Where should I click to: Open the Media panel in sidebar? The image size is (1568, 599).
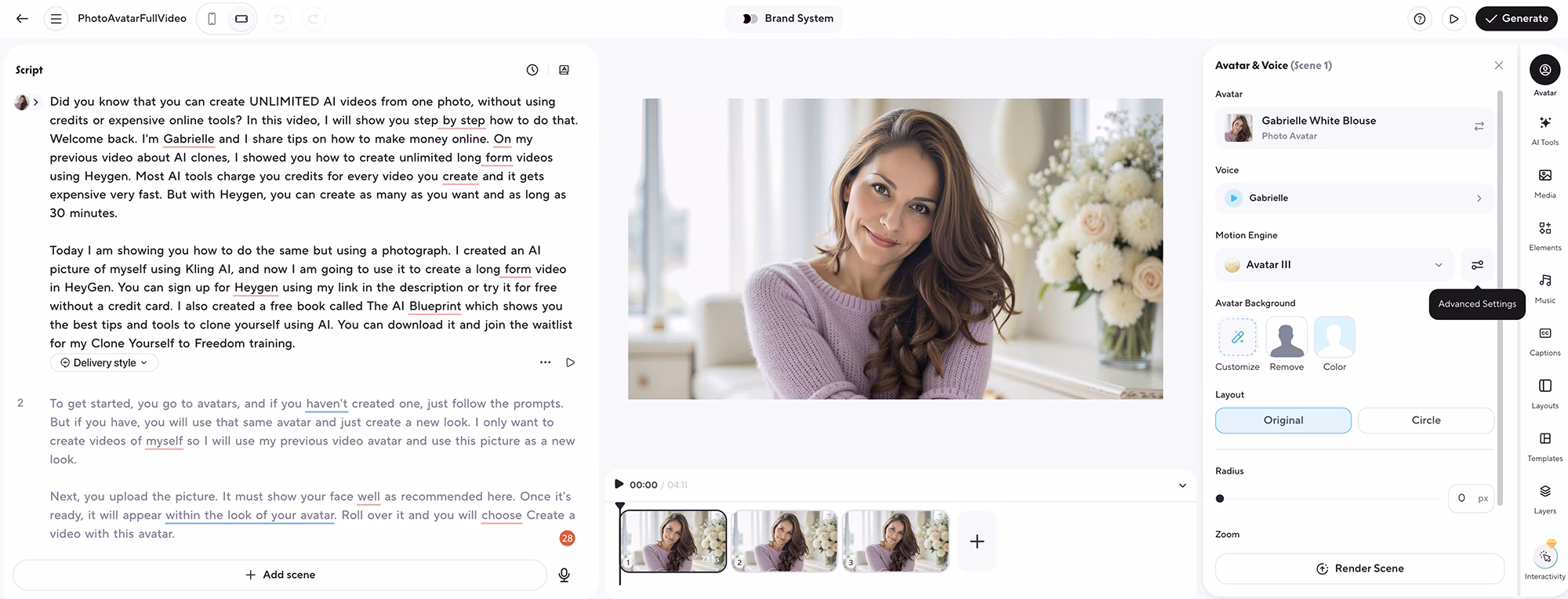point(1544,181)
